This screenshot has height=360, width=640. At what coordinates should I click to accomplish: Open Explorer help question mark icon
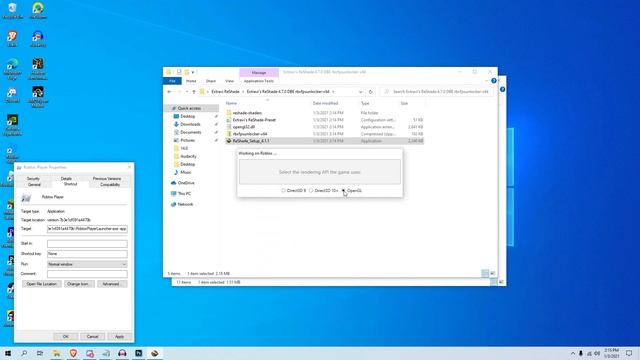(x=494, y=81)
